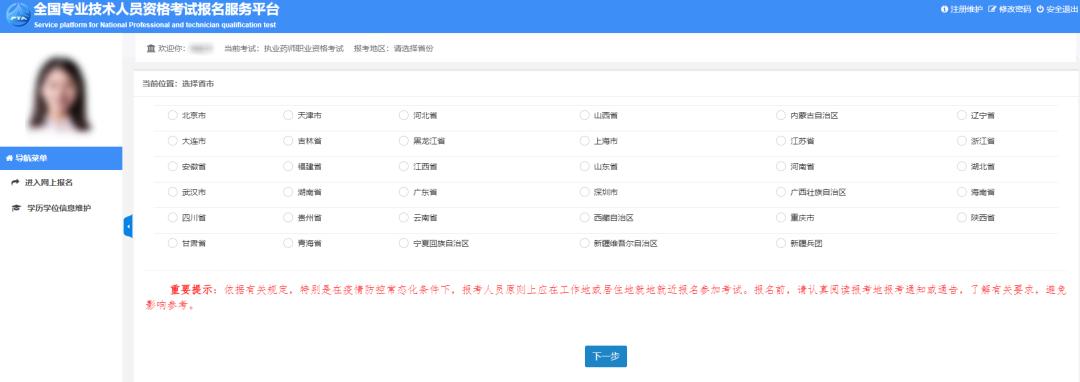Choose 吉林省 radio button

[288, 140]
